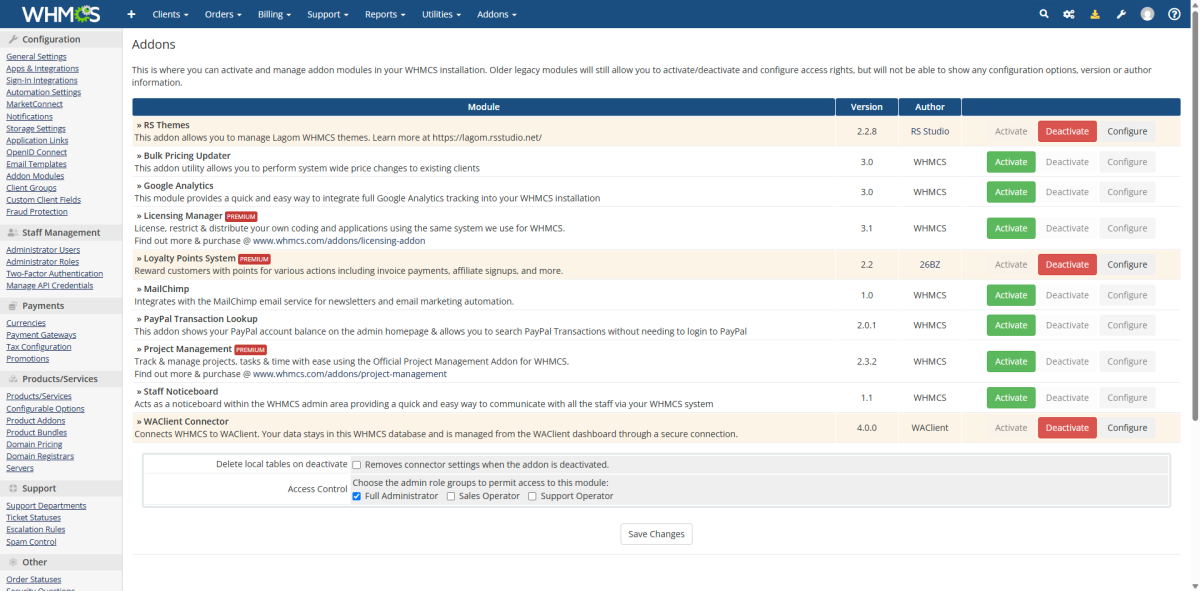
Task: Enable Support Operator access
Action: click(532, 496)
